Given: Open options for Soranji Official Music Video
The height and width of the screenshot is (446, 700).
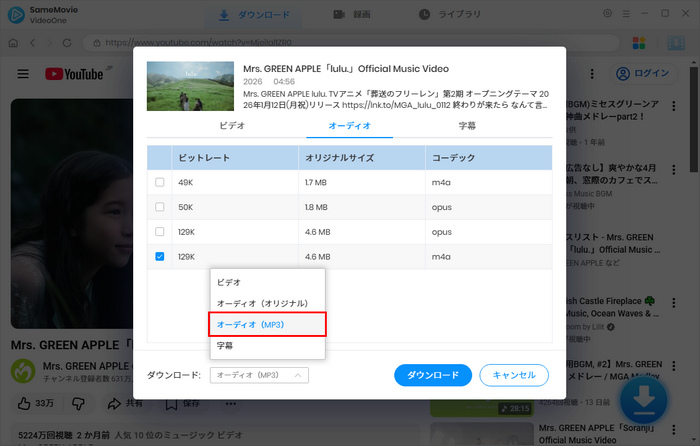Looking at the screenshot, I should tap(674, 430).
